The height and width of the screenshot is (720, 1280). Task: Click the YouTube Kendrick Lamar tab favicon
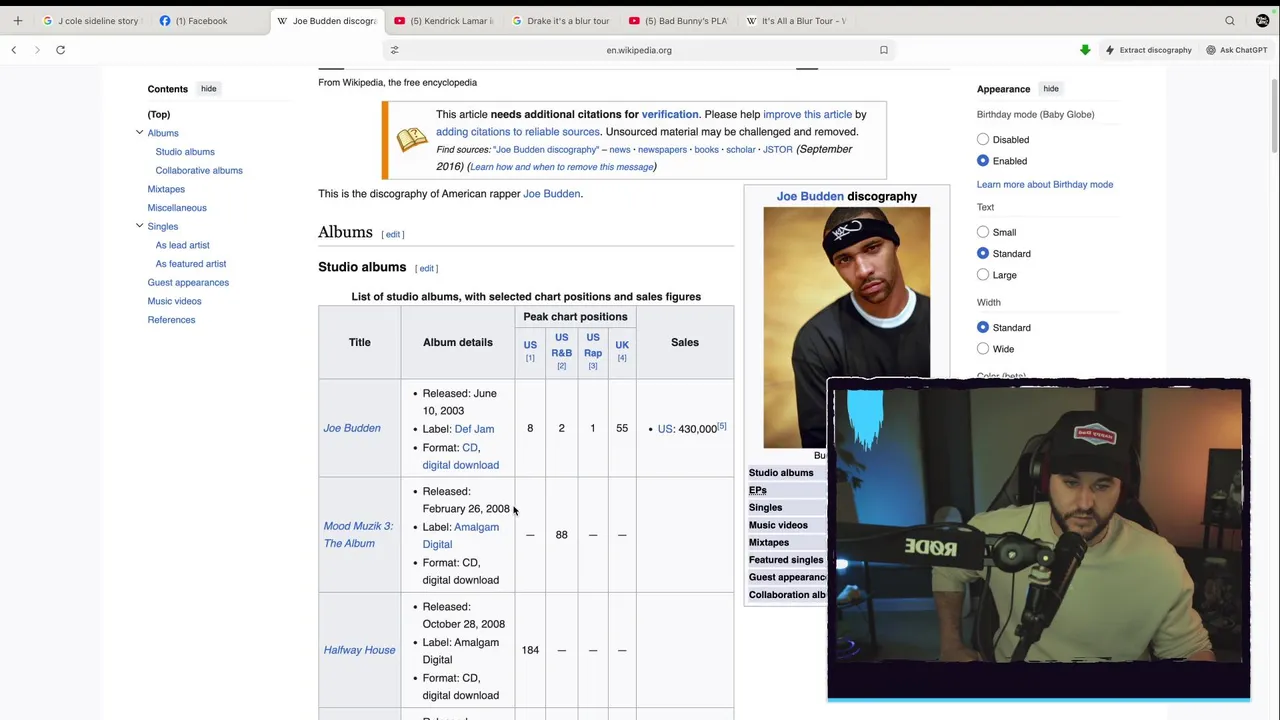point(400,21)
